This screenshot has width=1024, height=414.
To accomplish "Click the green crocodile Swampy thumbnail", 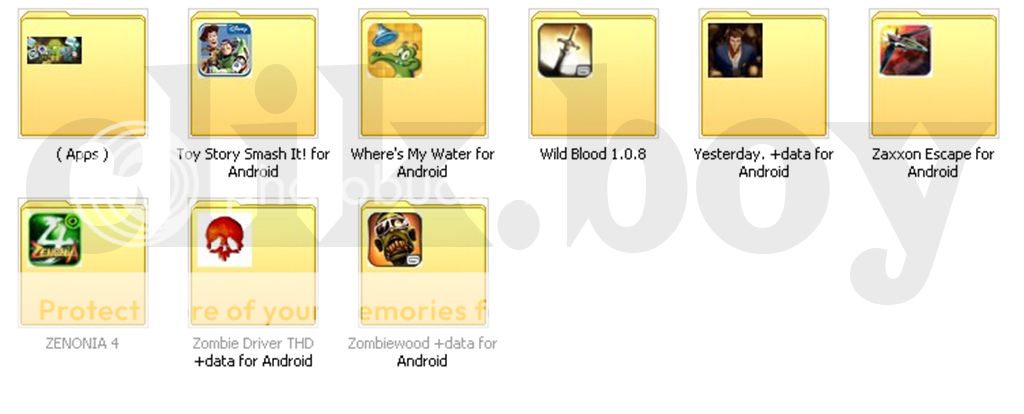I will pyautogui.click(x=394, y=50).
